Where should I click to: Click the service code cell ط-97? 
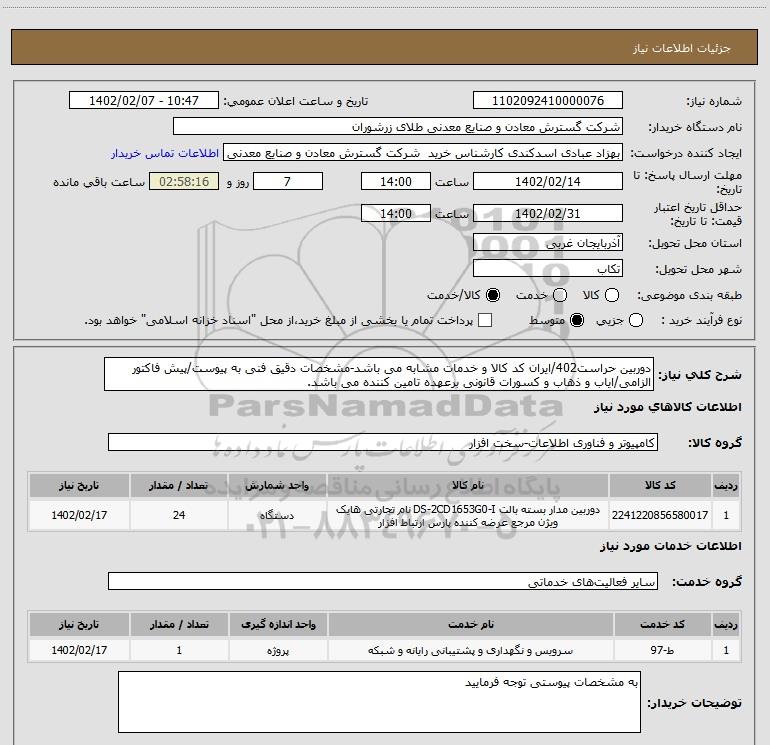click(662, 650)
